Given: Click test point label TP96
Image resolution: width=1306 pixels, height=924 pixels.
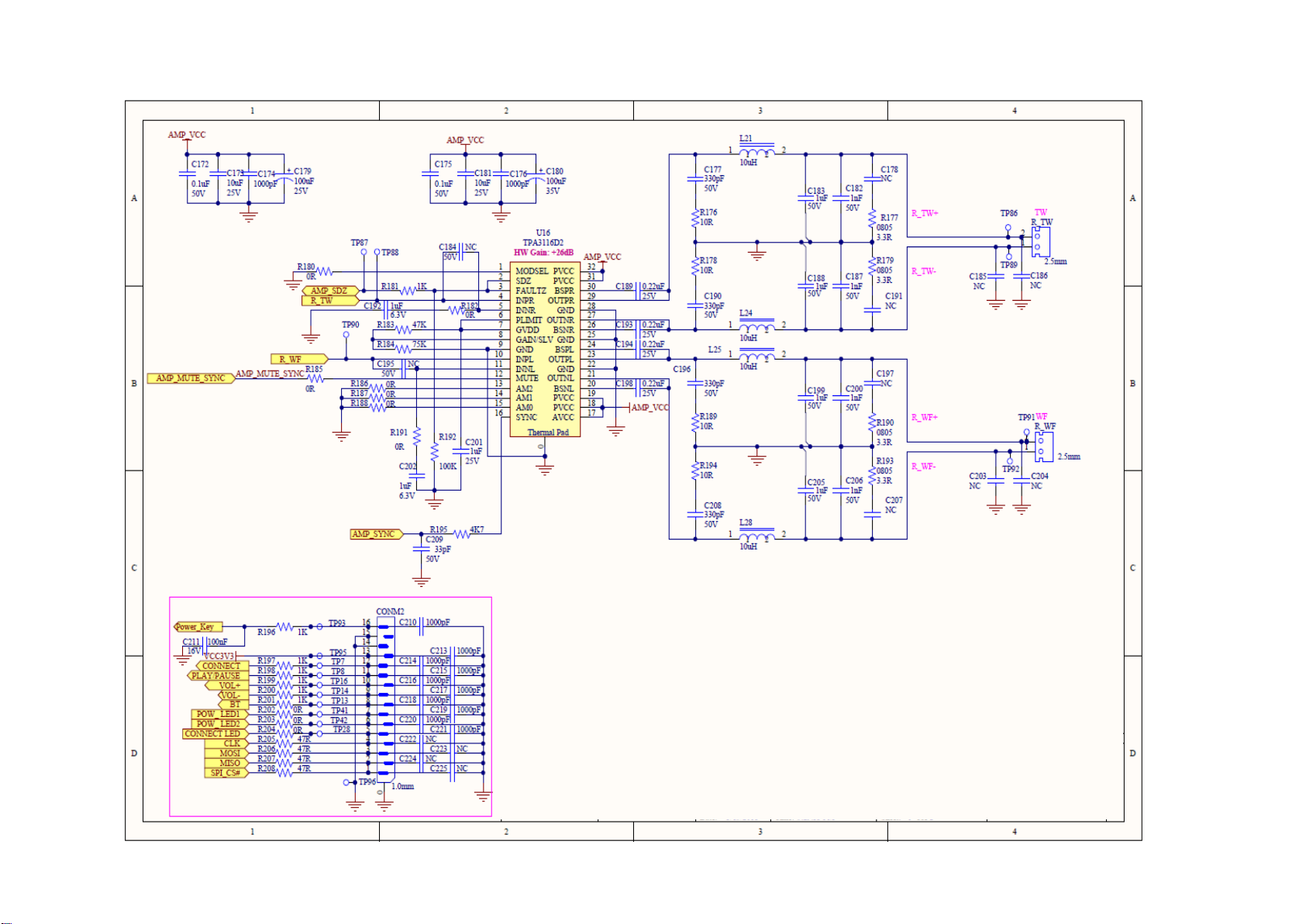Looking at the screenshot, I should coord(367,782).
